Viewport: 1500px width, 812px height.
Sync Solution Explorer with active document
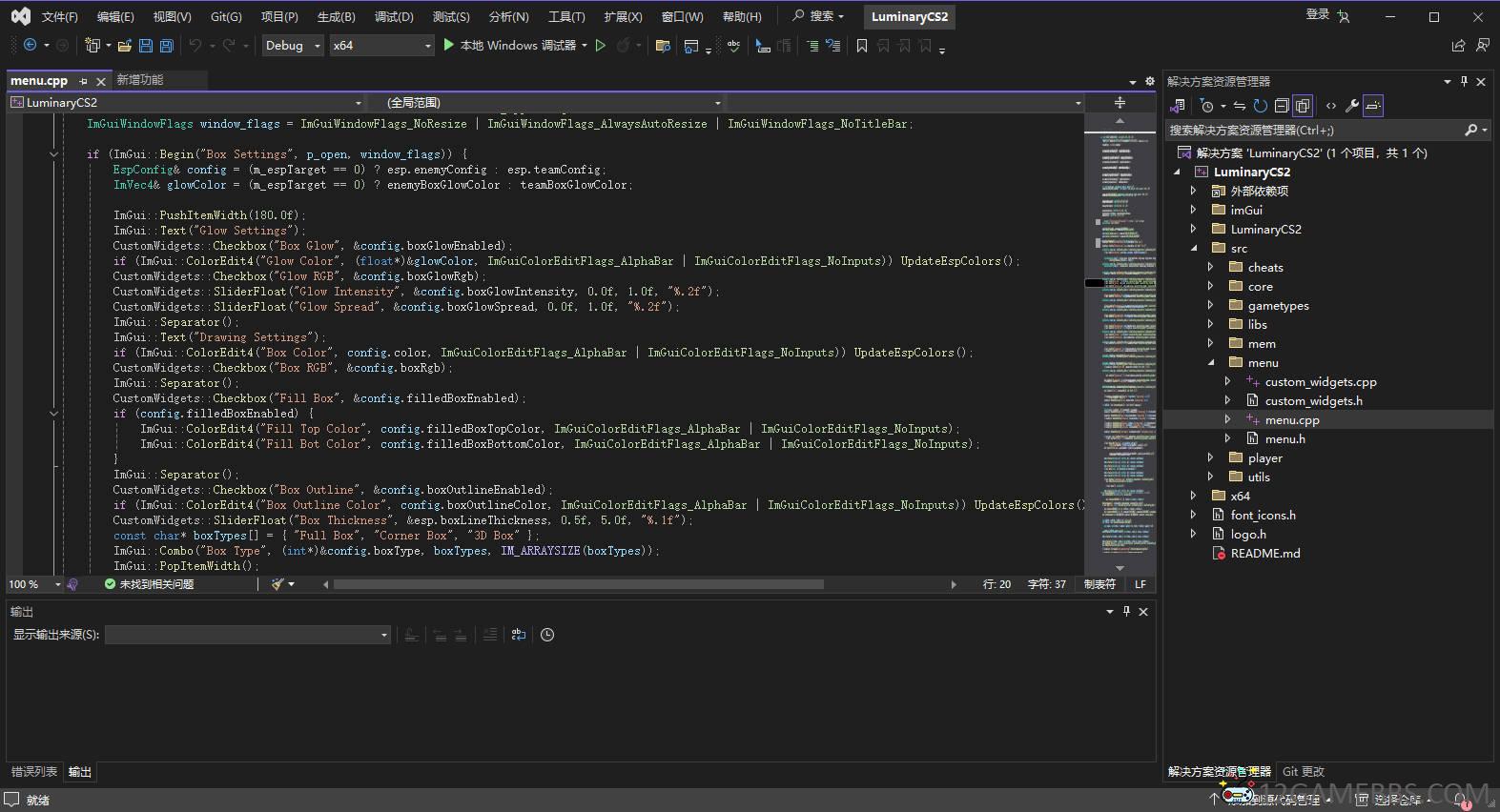coord(1239,106)
